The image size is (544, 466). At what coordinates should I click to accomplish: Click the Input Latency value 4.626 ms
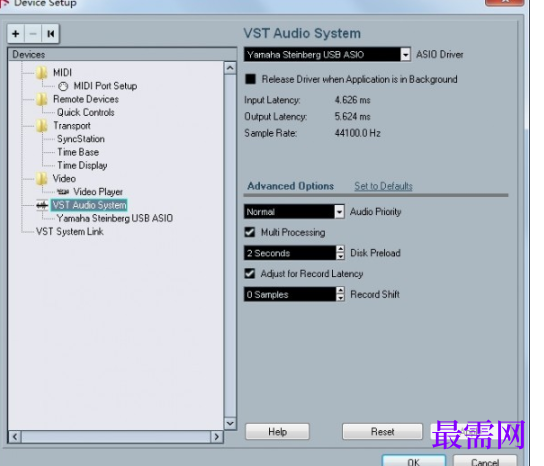pos(352,100)
